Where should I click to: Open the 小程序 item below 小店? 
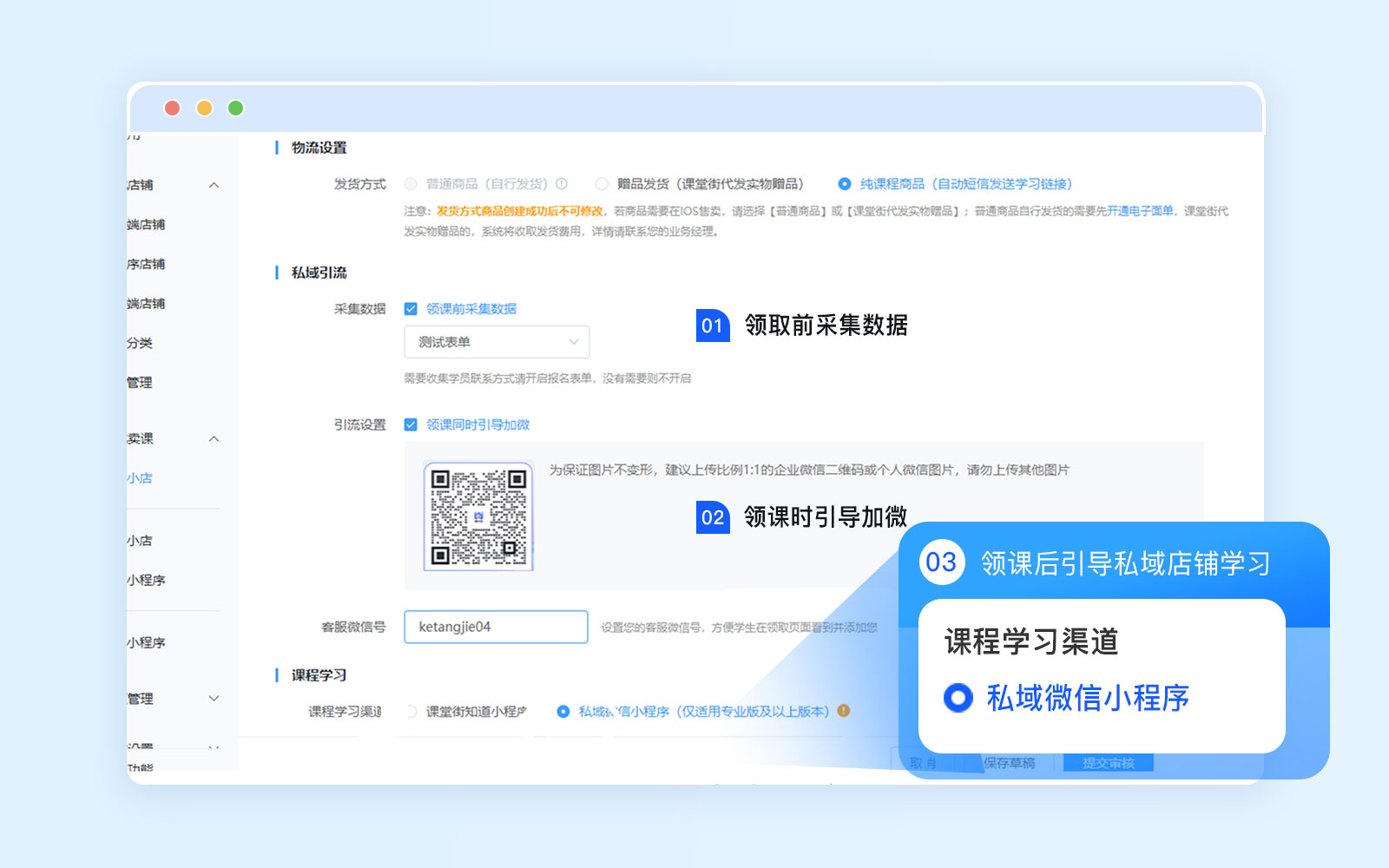pyautogui.click(x=146, y=580)
